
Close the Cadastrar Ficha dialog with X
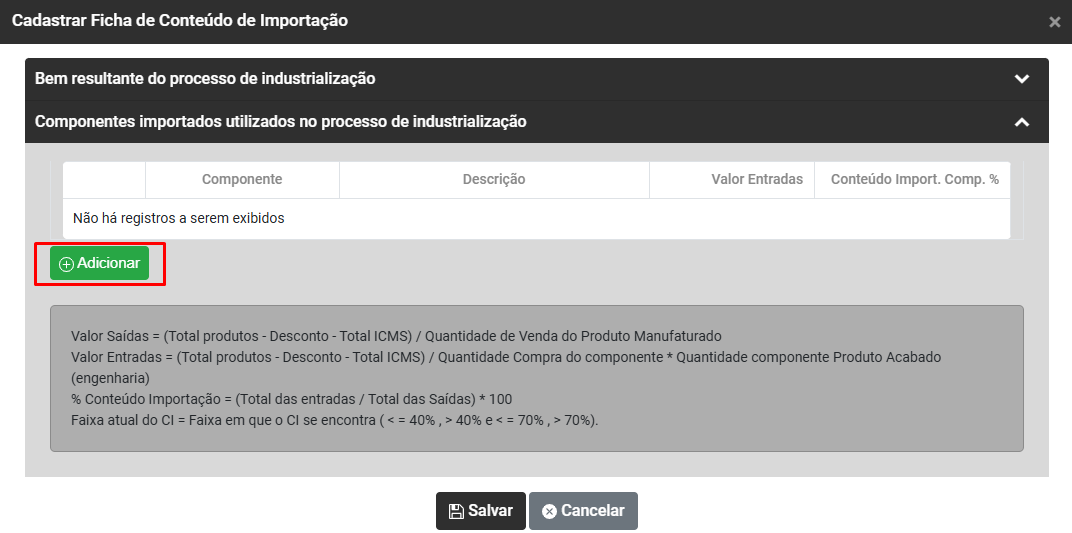(x=1054, y=22)
